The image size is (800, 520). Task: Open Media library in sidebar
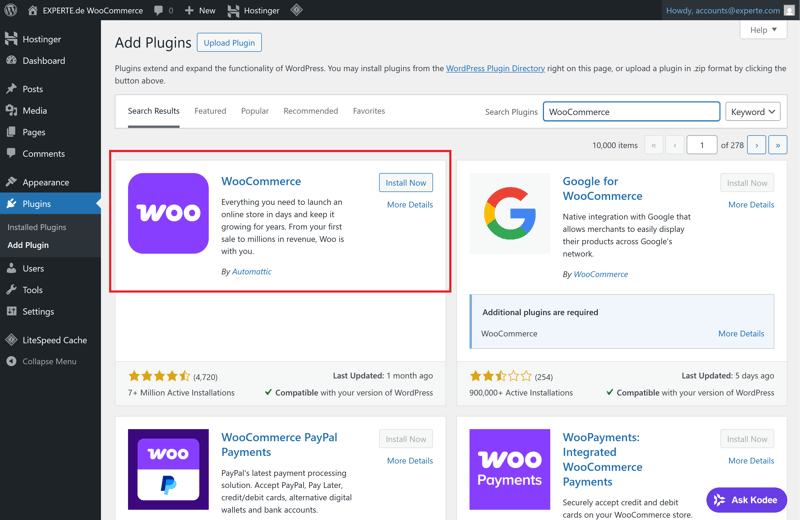[x=34, y=111]
